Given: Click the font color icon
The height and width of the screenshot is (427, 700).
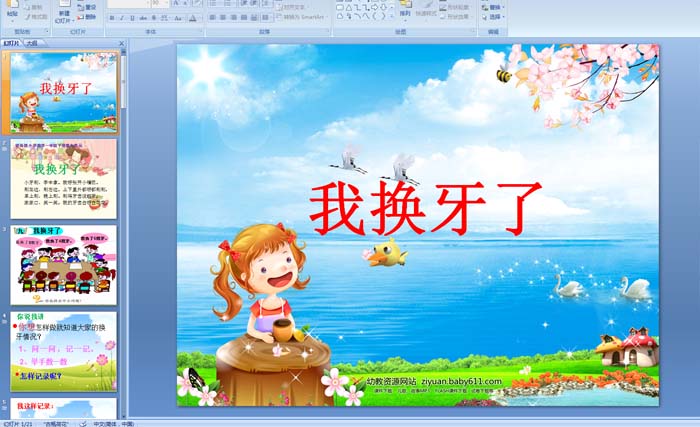Looking at the screenshot, I should click(x=190, y=18).
